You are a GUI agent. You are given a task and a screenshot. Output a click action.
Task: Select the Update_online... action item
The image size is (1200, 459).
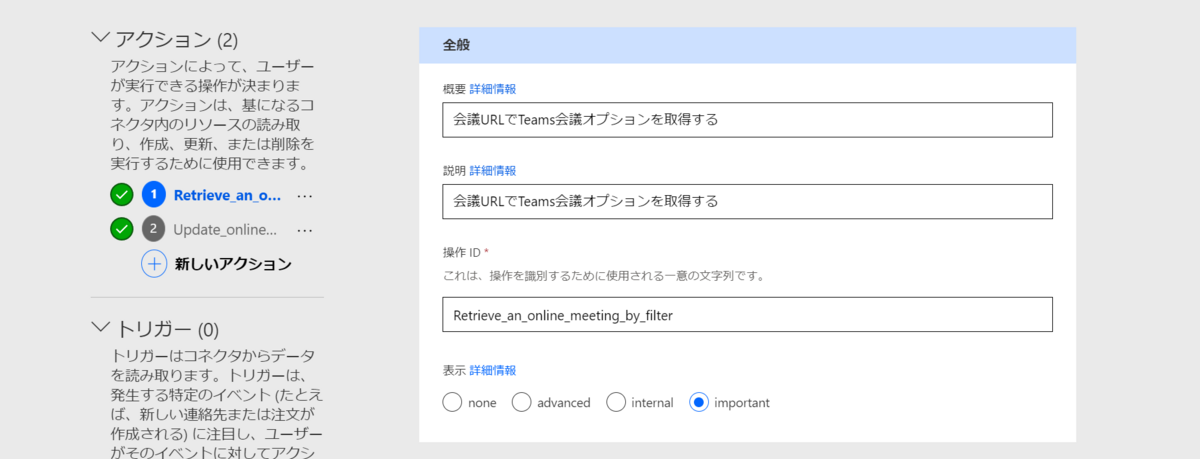click(225, 230)
